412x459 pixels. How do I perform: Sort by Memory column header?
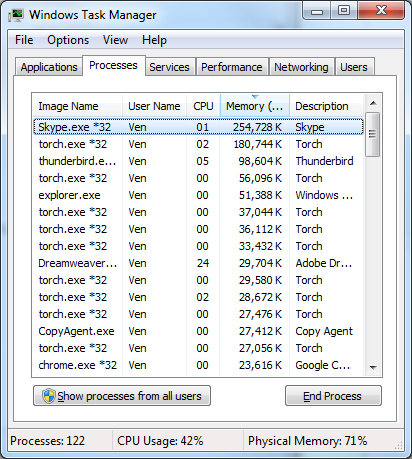(x=255, y=106)
